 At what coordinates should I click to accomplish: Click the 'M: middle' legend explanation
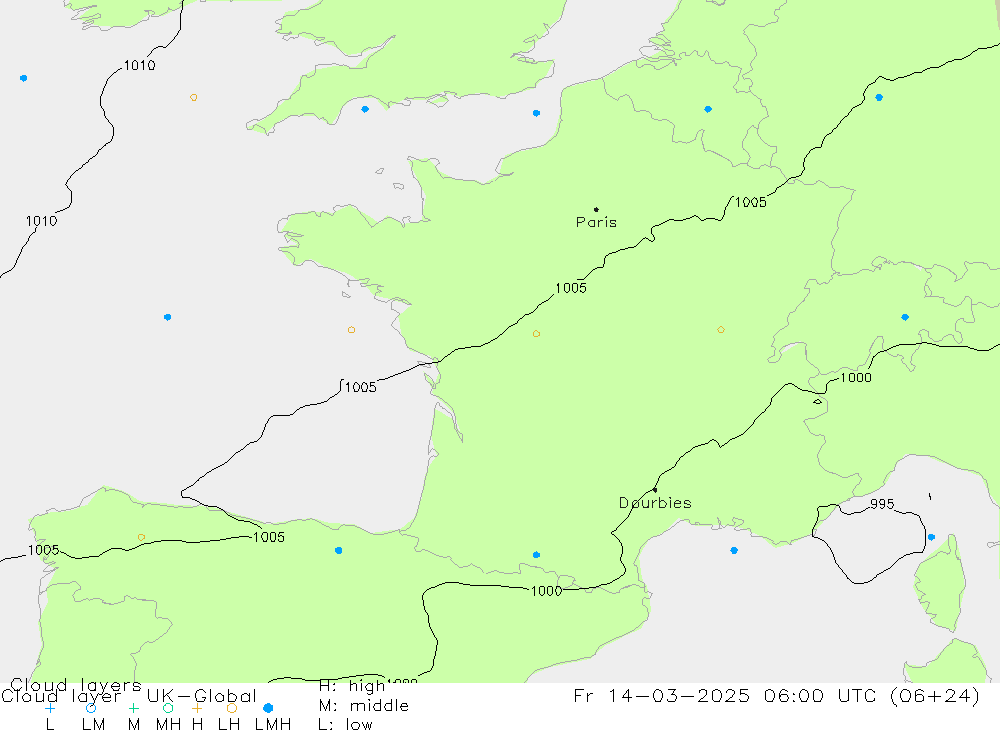(x=364, y=706)
